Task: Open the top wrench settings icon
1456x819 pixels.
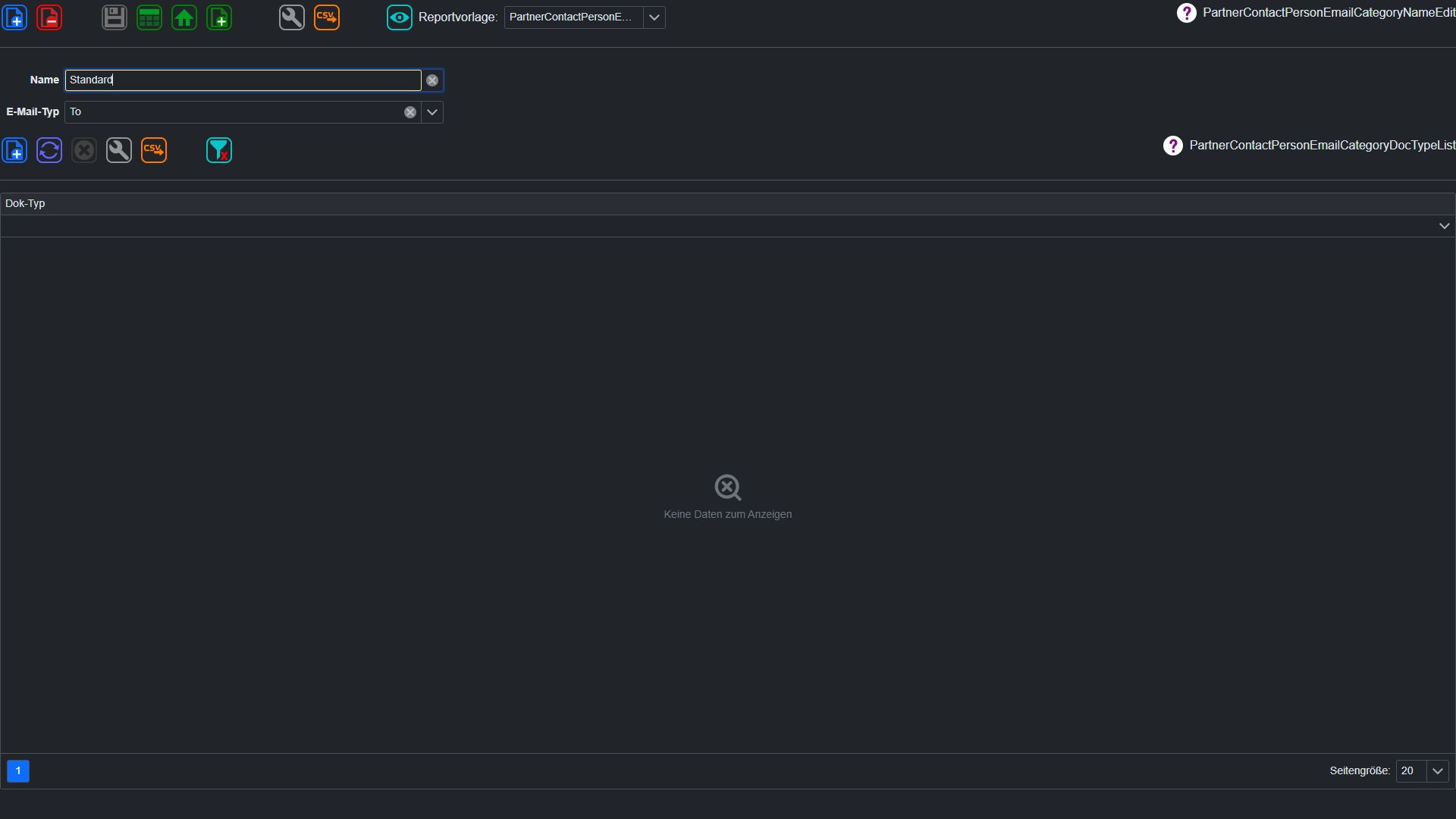Action: [292, 17]
